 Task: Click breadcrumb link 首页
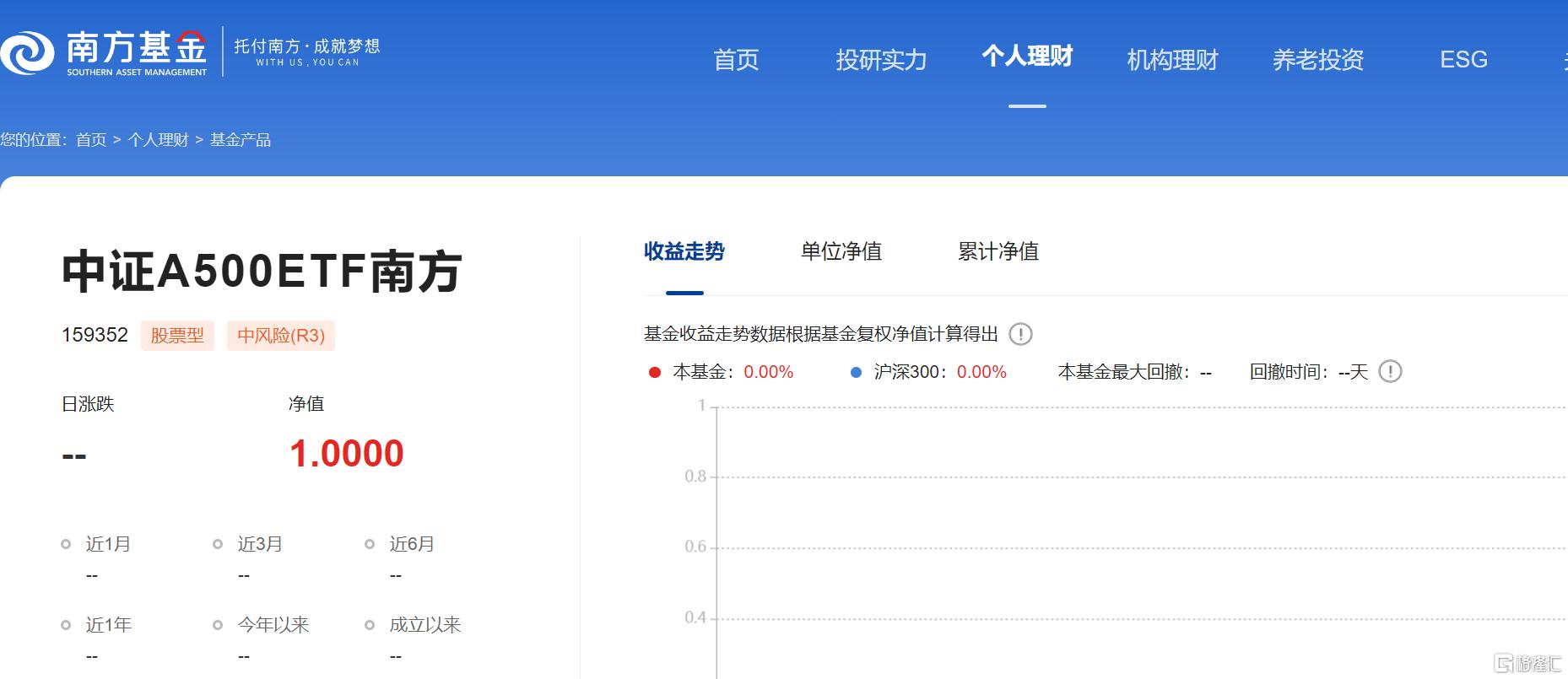(91, 140)
